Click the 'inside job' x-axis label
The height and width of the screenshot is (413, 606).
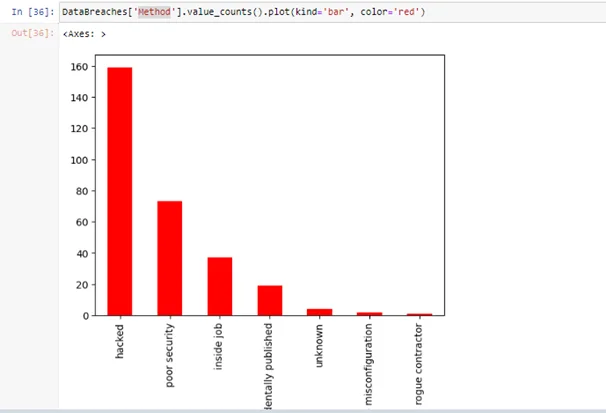point(218,347)
